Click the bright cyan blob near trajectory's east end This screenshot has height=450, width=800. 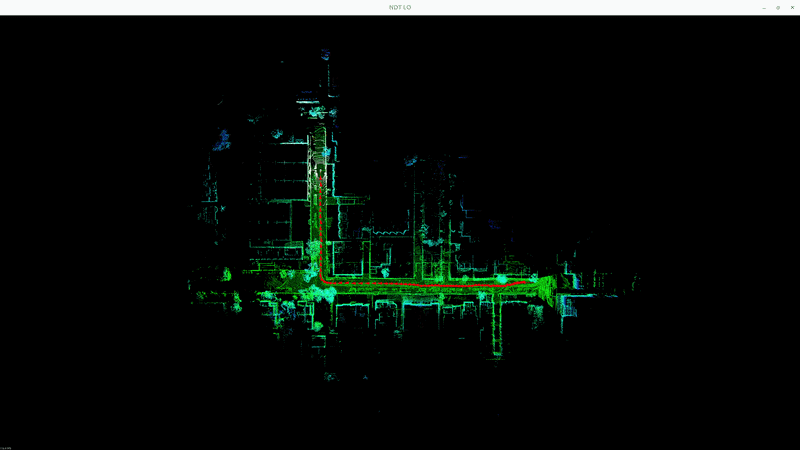[x=502, y=280]
